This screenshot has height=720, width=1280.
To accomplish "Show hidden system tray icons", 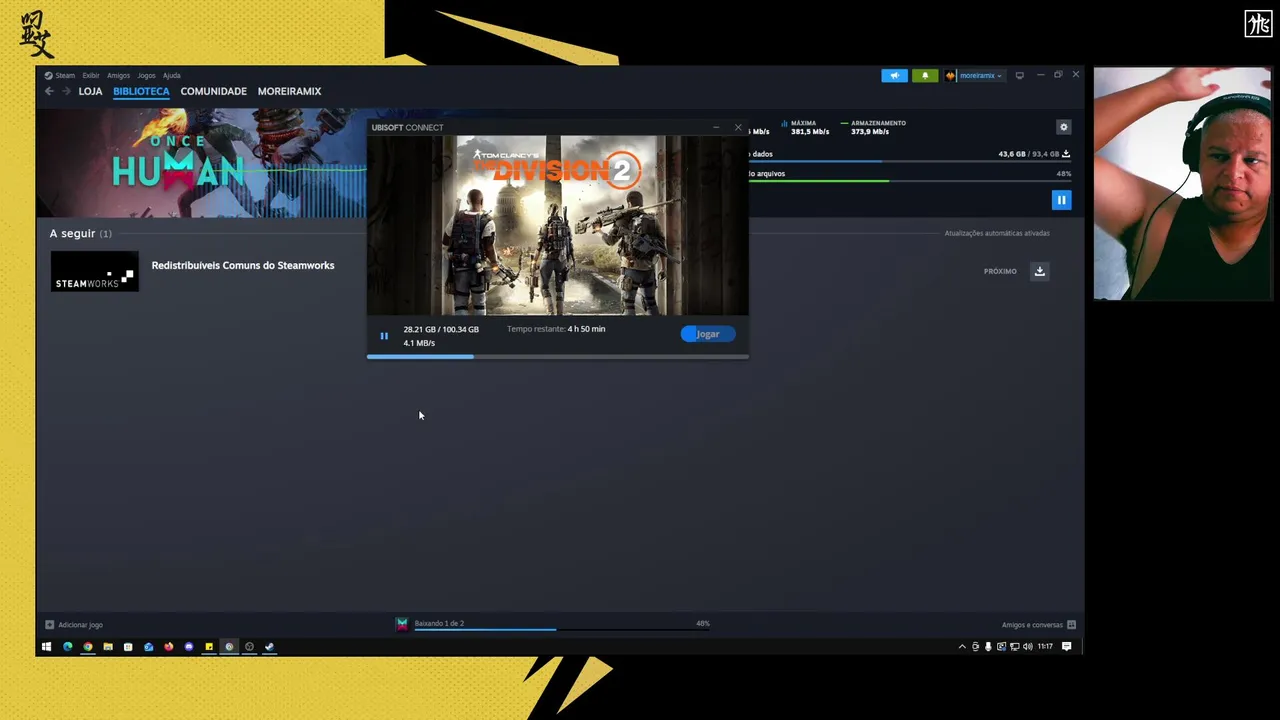I will point(962,647).
